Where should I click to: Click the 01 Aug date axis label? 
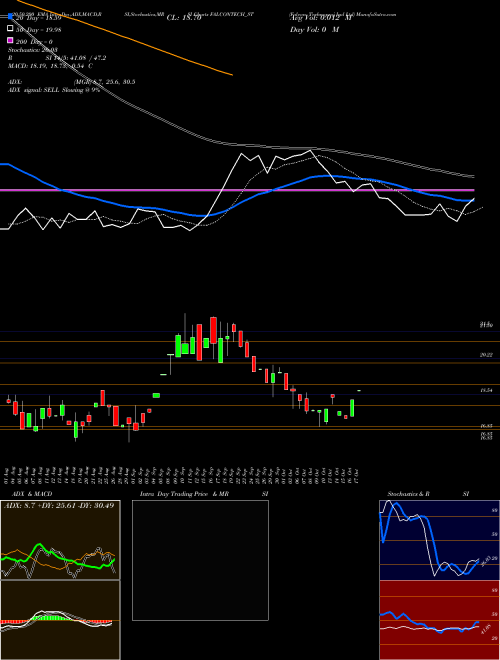pos(8,474)
